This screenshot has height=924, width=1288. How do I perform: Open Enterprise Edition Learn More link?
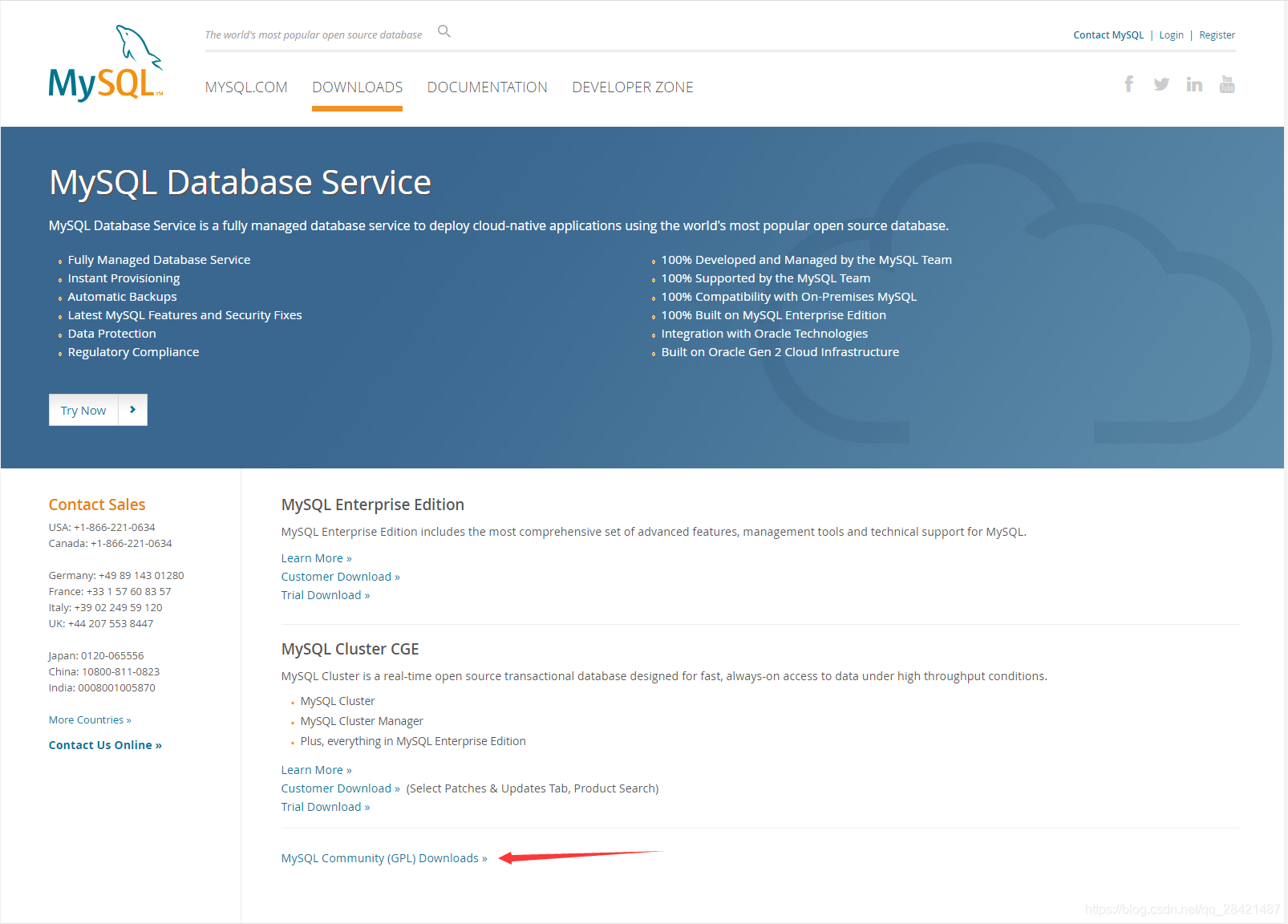tap(316, 558)
